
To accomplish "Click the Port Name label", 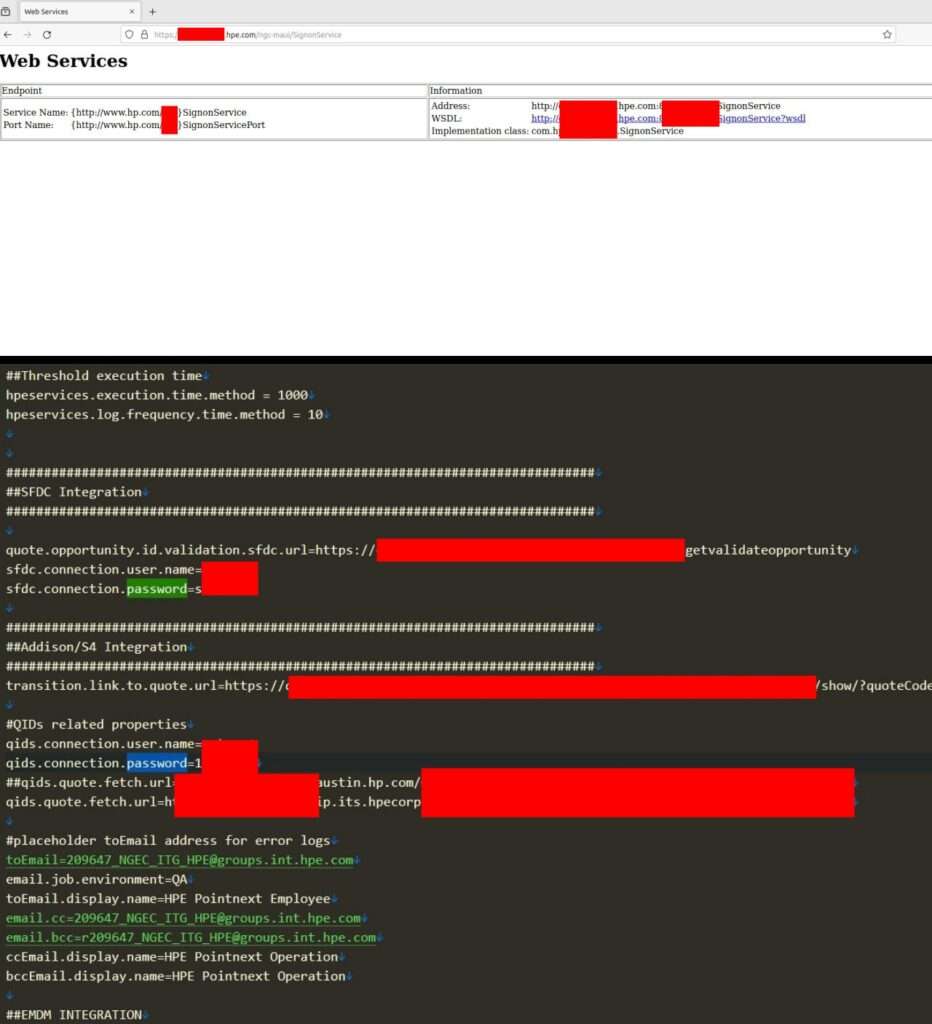I will [28, 125].
